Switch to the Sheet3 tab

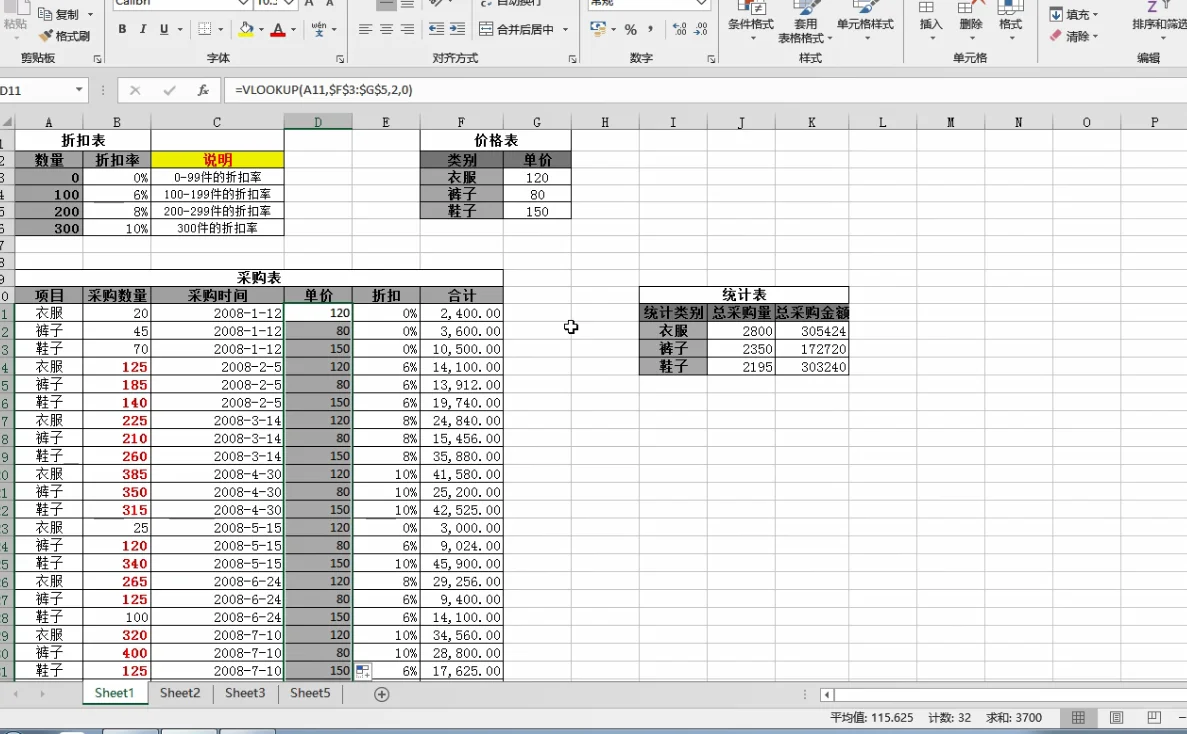pyautogui.click(x=245, y=693)
